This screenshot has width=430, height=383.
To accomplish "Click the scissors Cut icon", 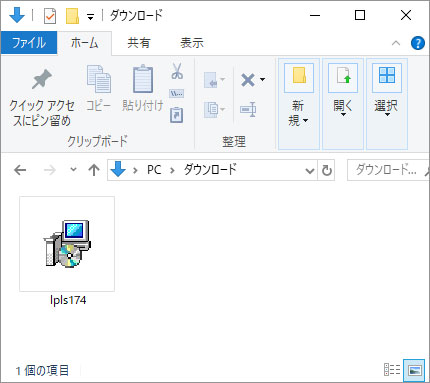I will pos(177,71).
